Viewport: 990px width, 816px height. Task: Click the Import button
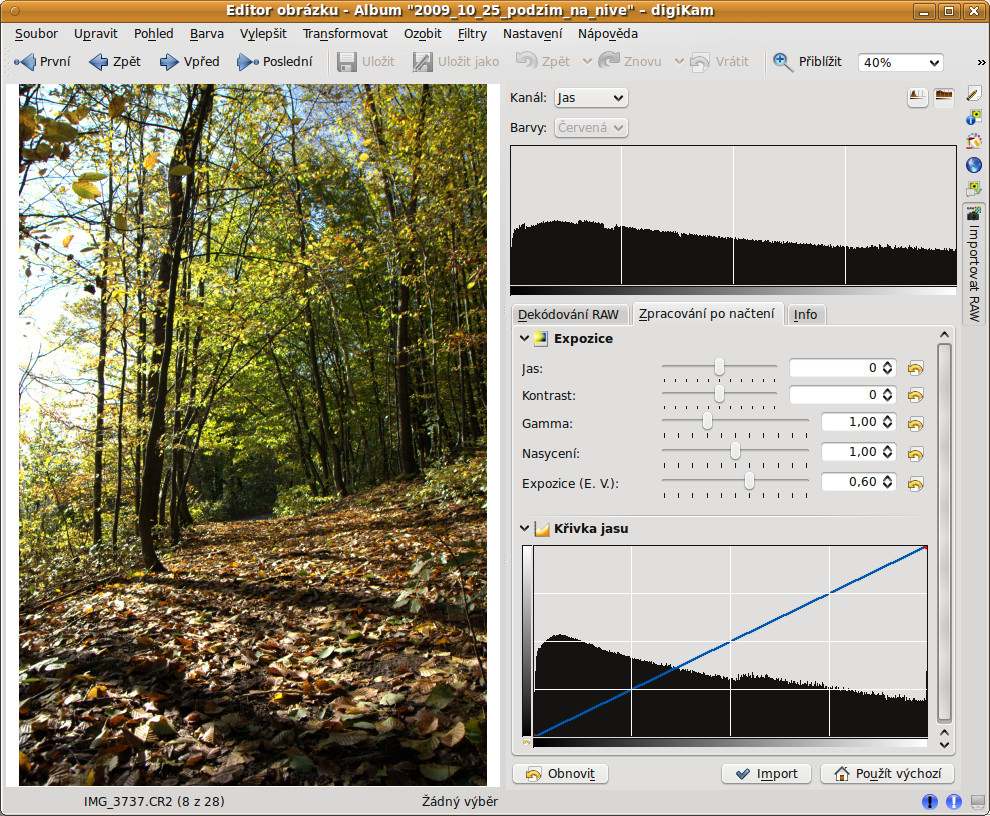click(766, 773)
